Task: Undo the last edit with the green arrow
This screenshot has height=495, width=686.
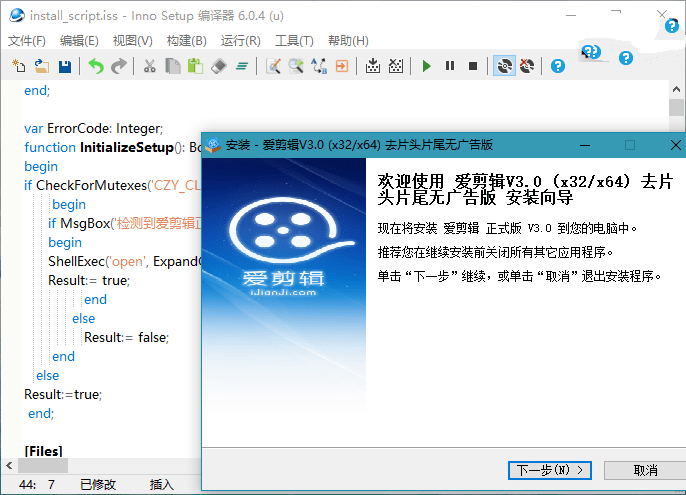Action: (95, 66)
